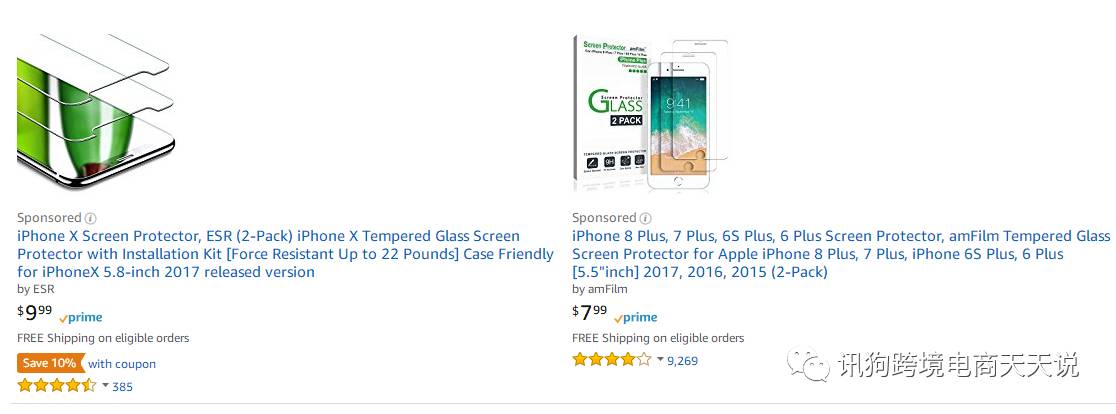Click the $9.99 price of ESR protector

pos(35,313)
